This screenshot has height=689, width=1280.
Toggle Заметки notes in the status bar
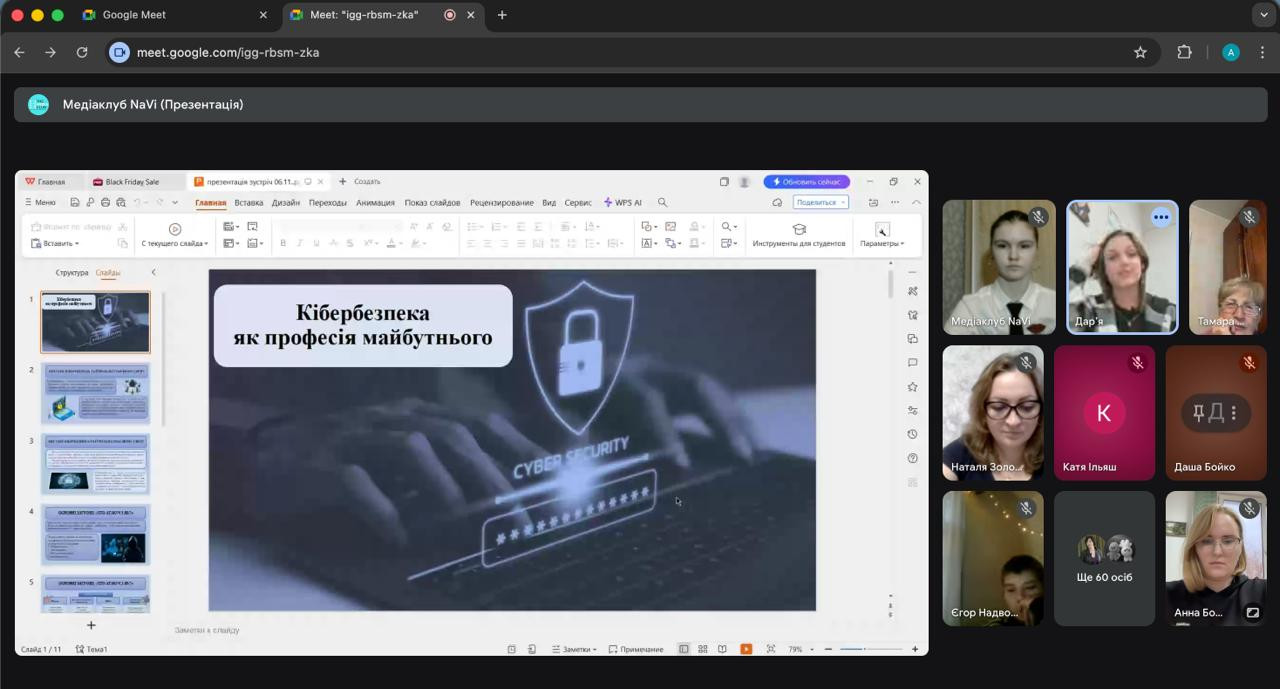point(574,649)
